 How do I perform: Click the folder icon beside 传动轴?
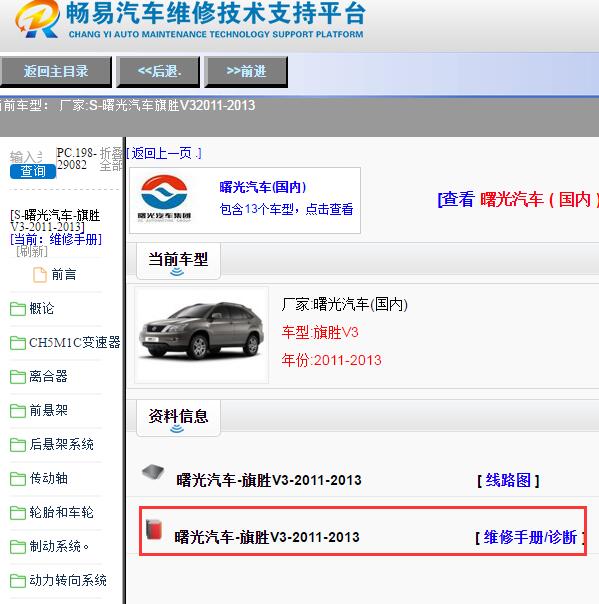point(18,478)
